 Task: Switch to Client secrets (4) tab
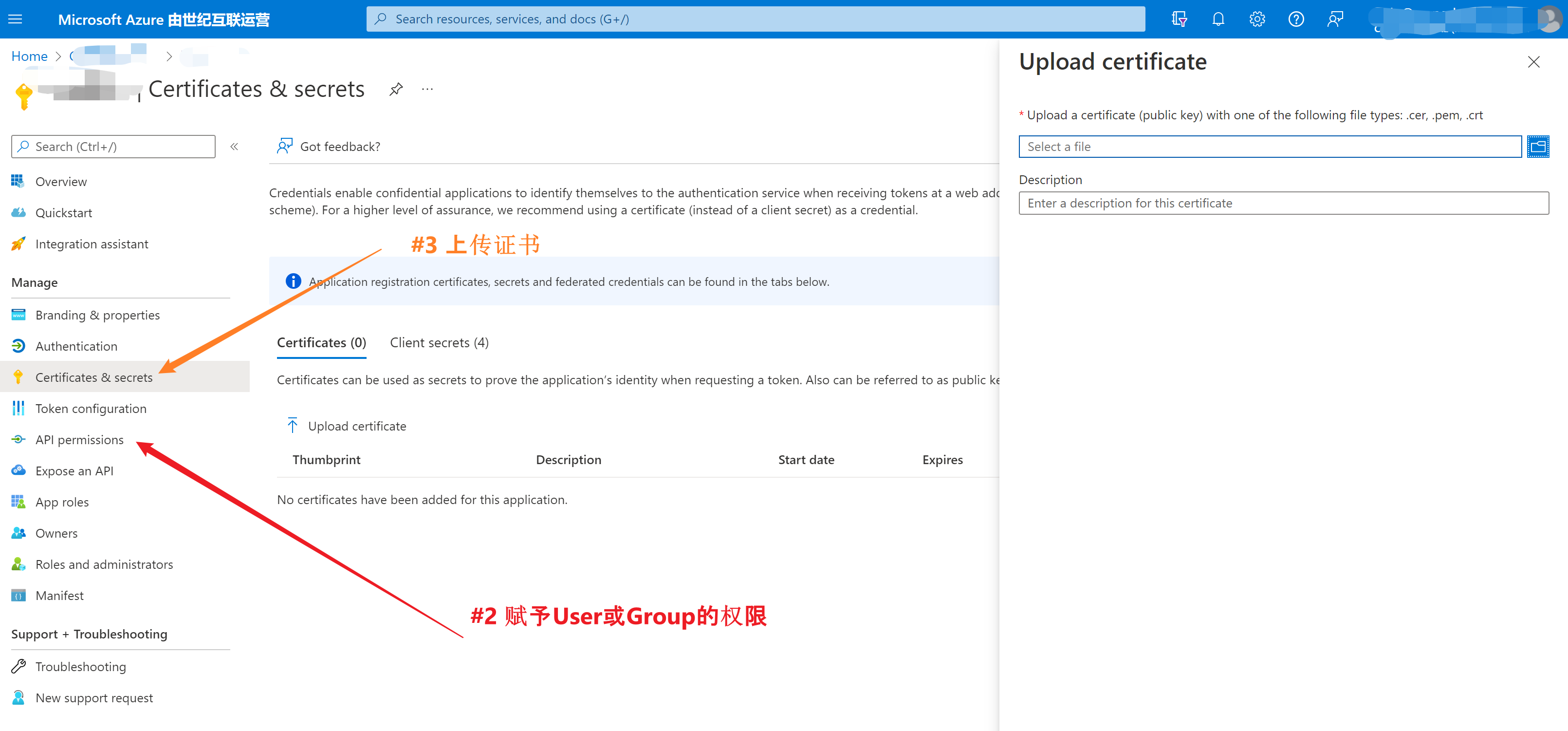[x=439, y=342]
